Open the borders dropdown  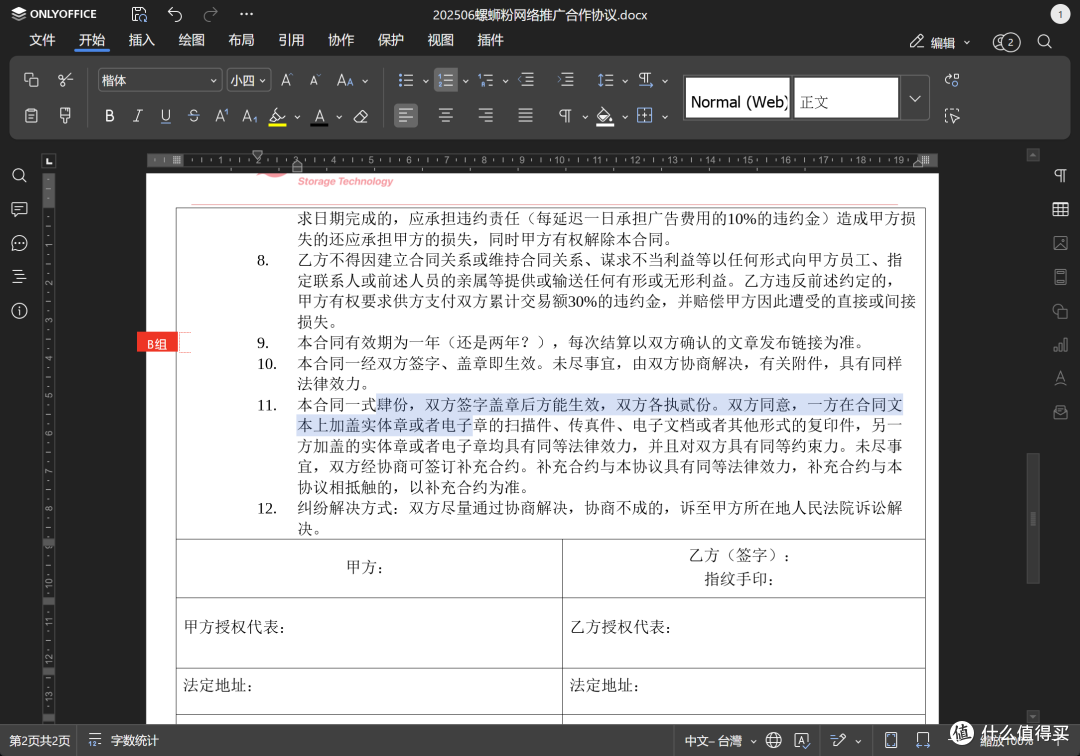click(x=665, y=117)
